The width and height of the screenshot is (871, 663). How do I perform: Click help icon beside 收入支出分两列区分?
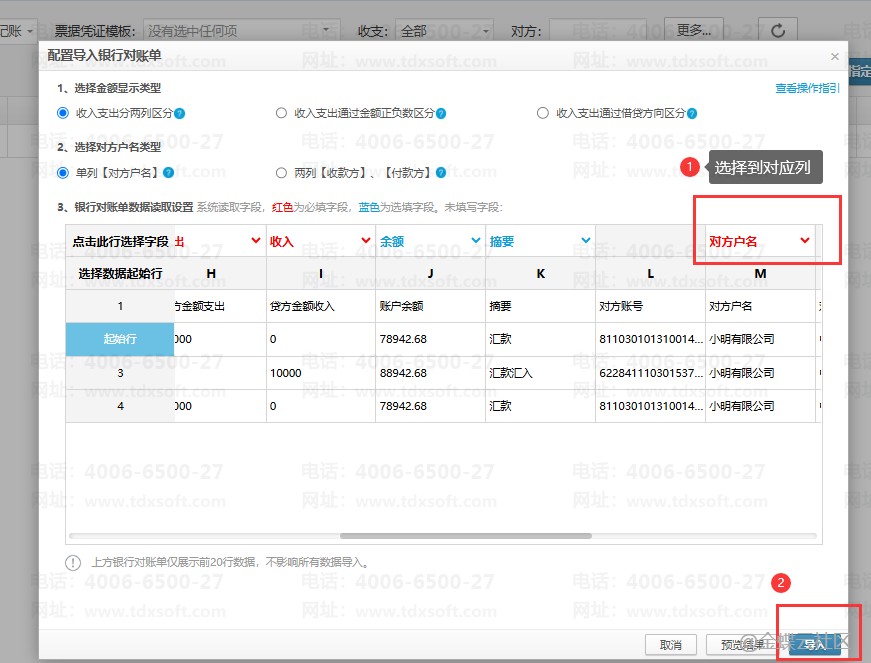coord(179,114)
